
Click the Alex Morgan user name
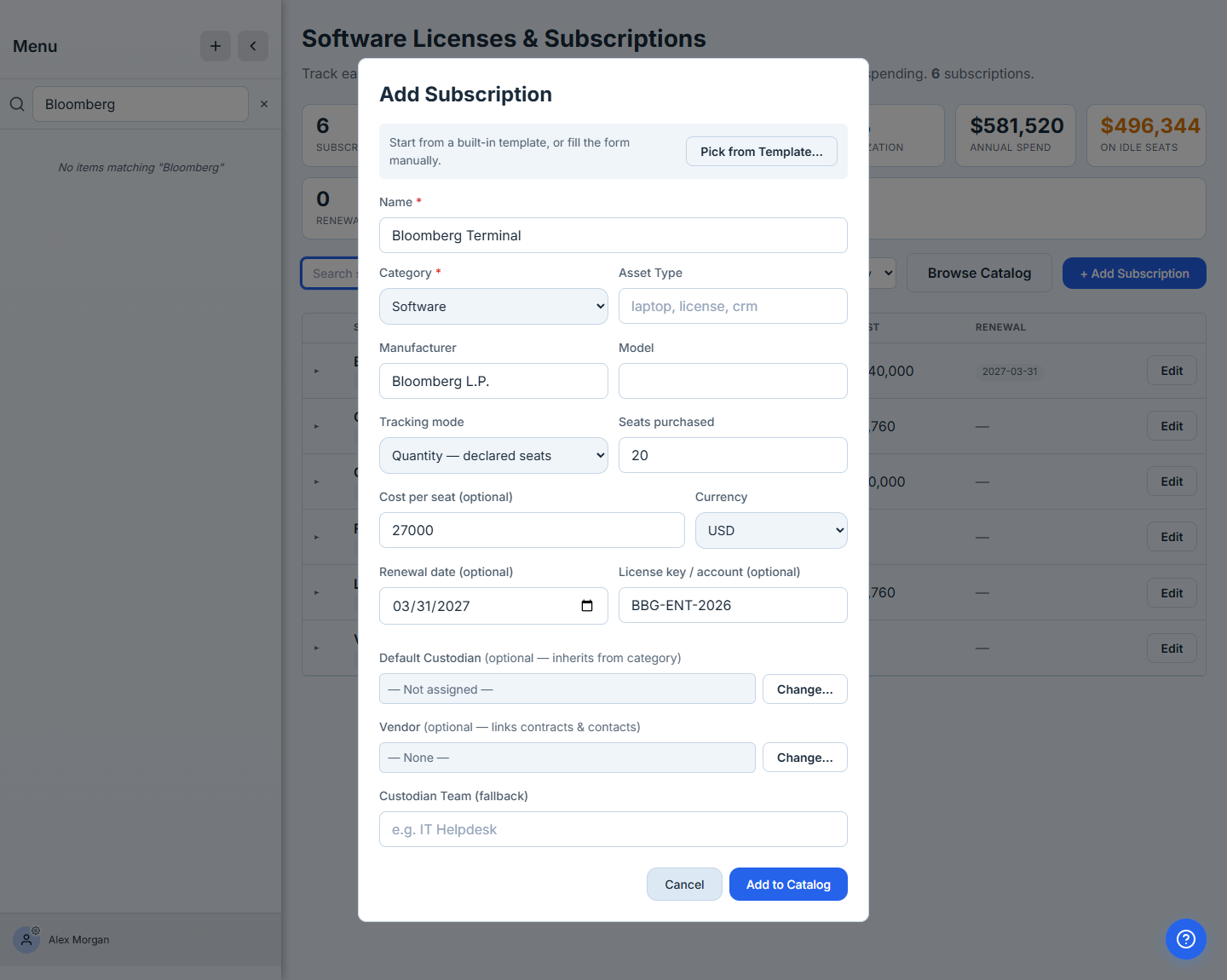pyautogui.click(x=79, y=939)
